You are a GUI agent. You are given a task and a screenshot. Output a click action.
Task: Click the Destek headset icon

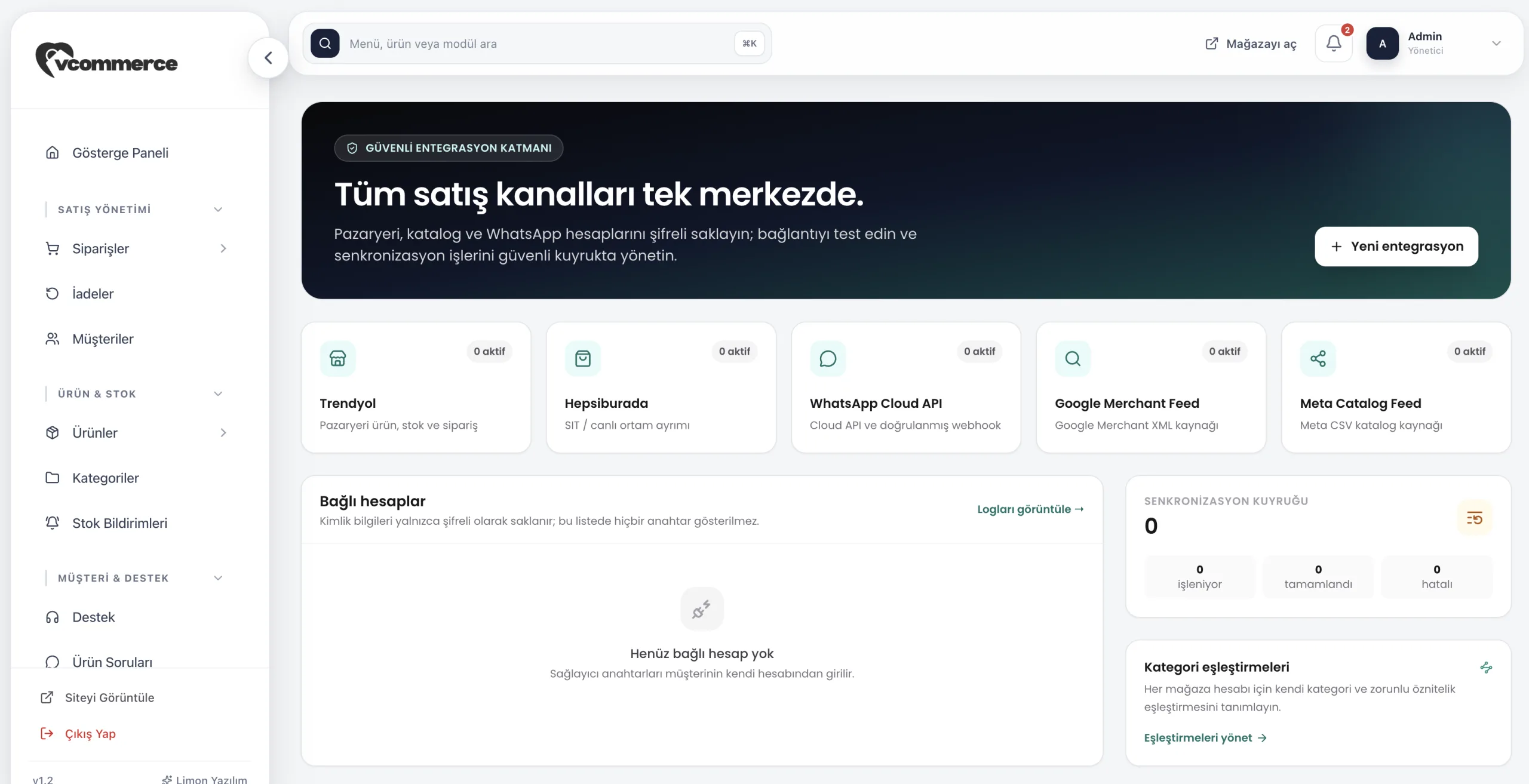pyautogui.click(x=53, y=617)
